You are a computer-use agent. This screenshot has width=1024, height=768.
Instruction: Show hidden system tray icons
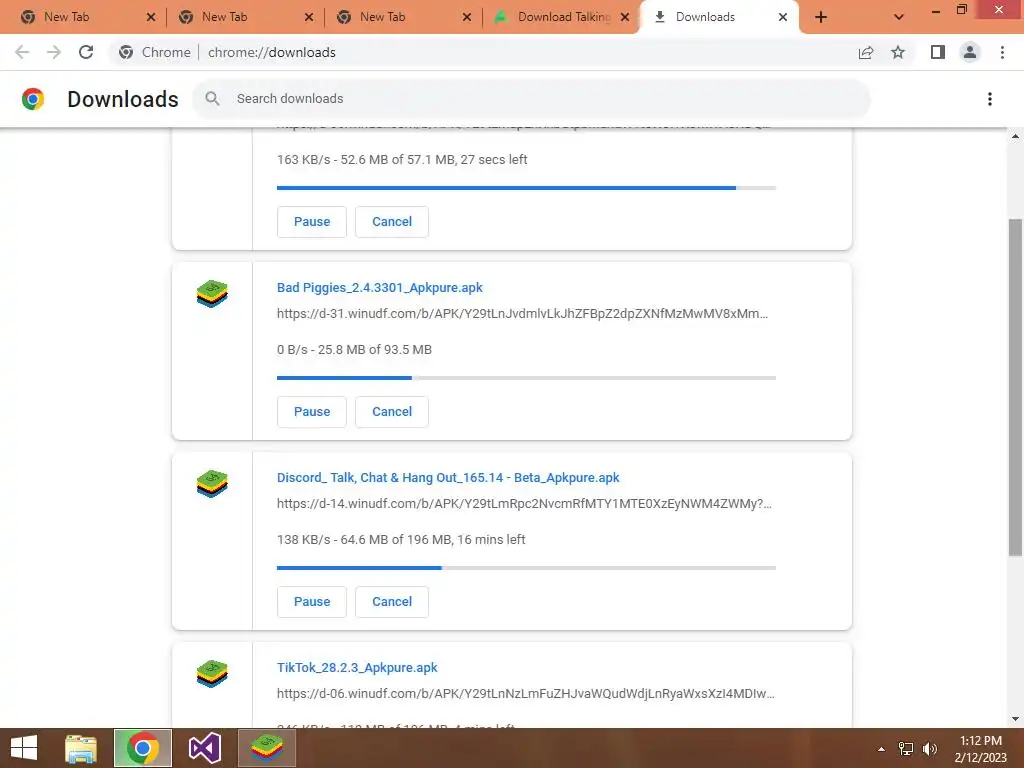coord(882,749)
